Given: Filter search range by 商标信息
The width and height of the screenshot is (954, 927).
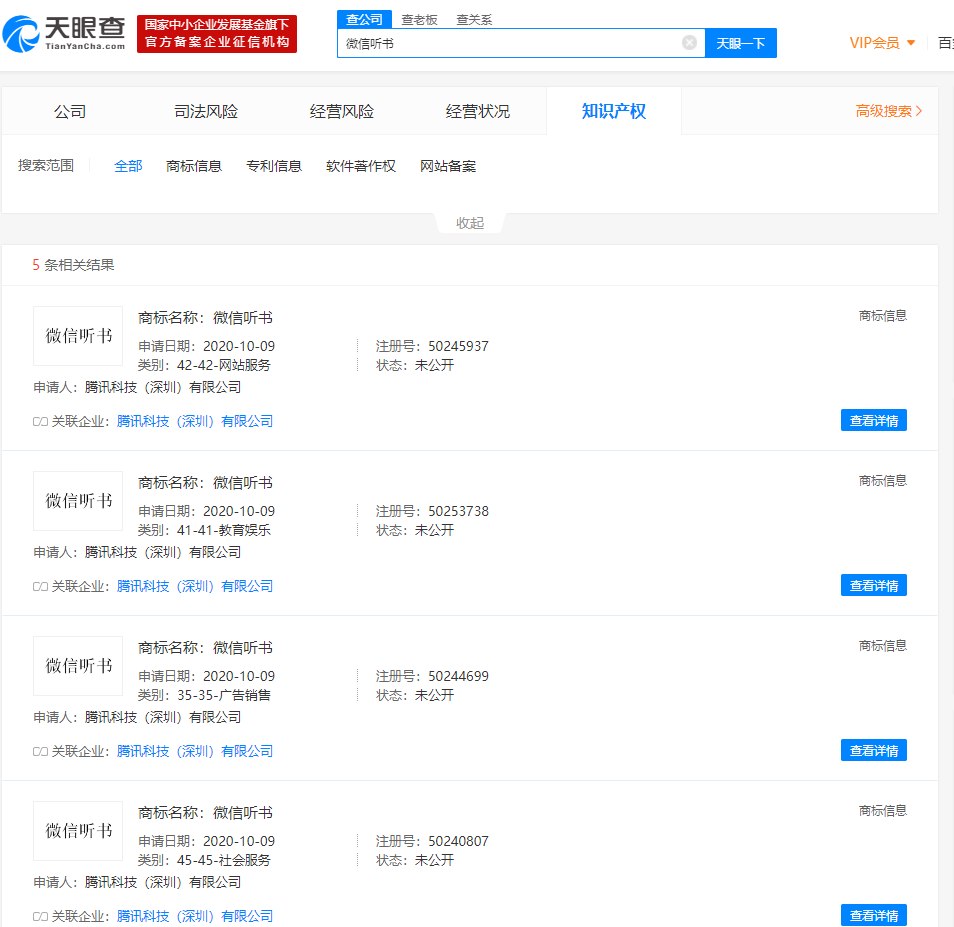Looking at the screenshot, I should click(x=194, y=166).
